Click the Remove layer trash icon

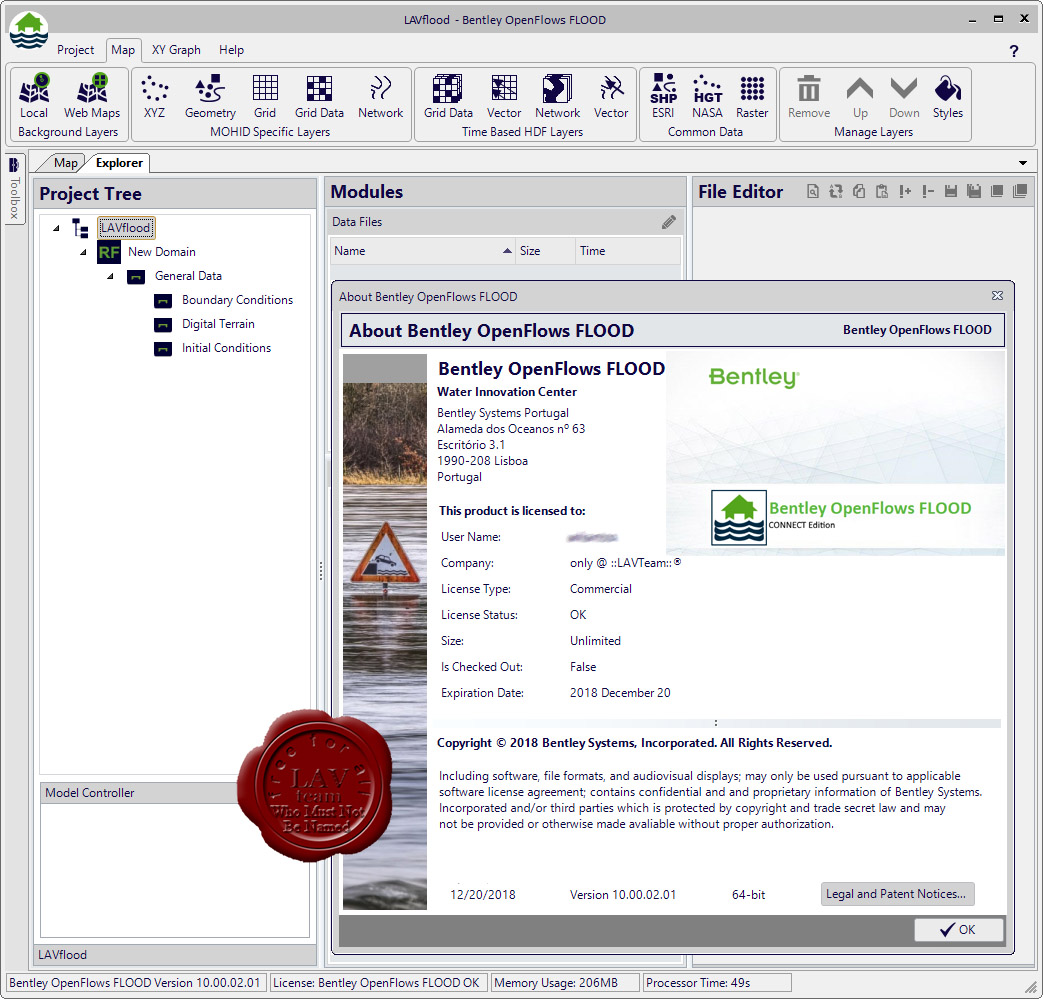point(809,96)
